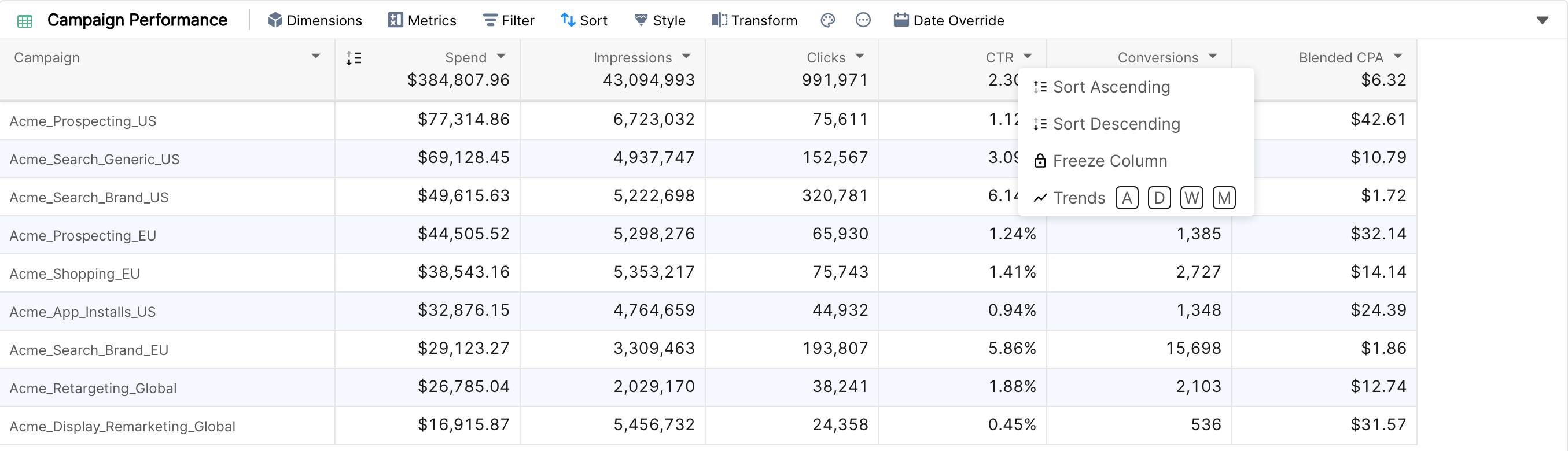
Task: Choose Freeze Column from the menu
Action: (x=1136, y=161)
